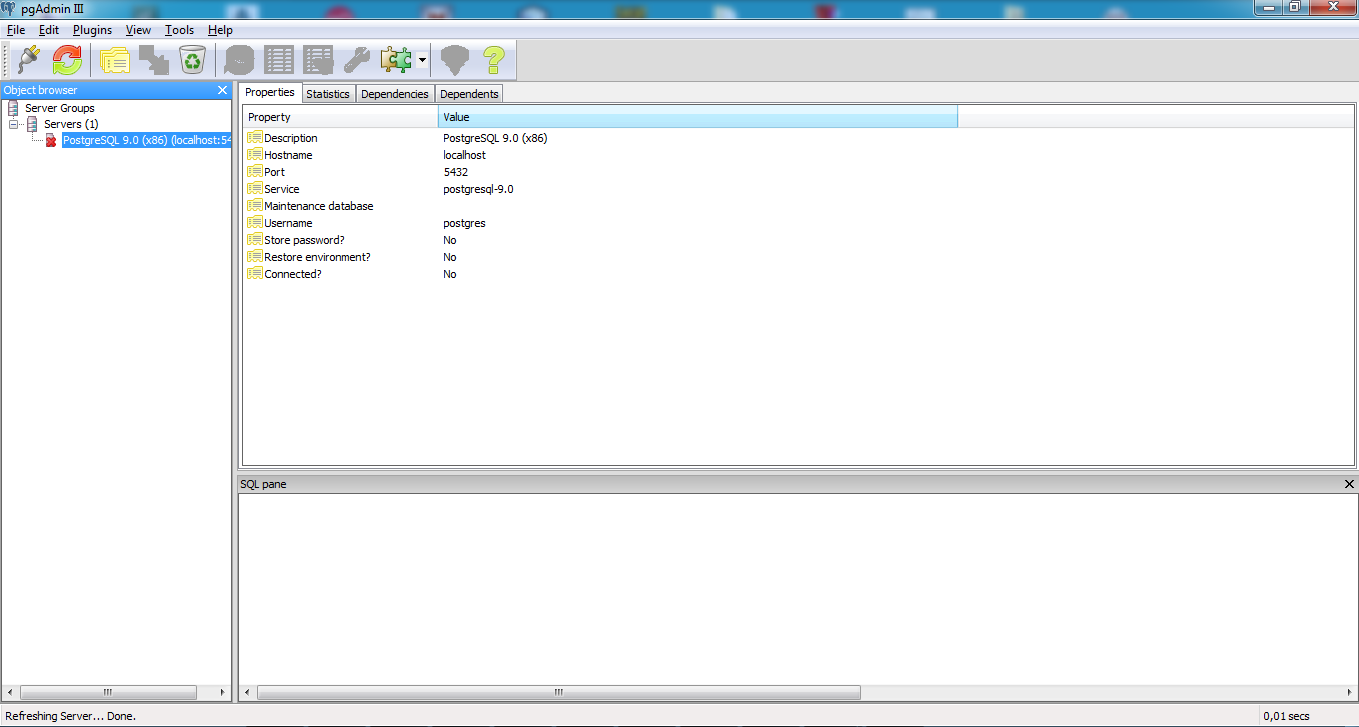Click the Value column header

[698, 117]
